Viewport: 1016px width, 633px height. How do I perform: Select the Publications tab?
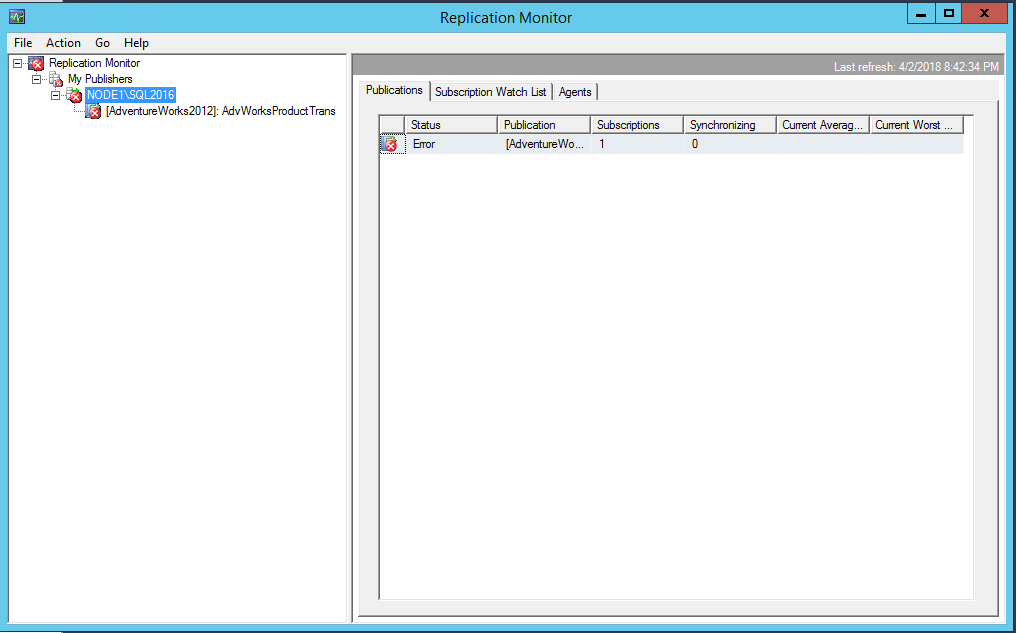394,89
